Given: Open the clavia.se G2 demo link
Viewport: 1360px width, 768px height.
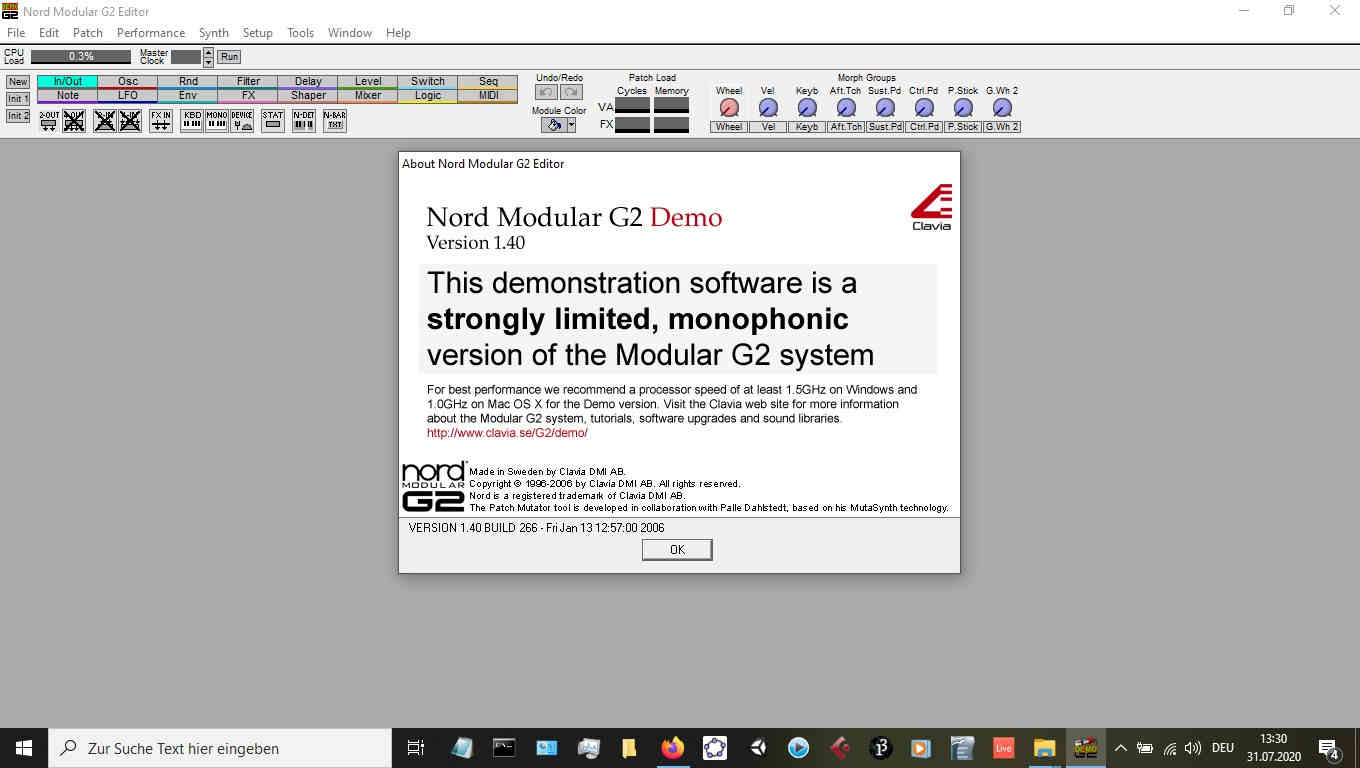Looking at the screenshot, I should 507,433.
